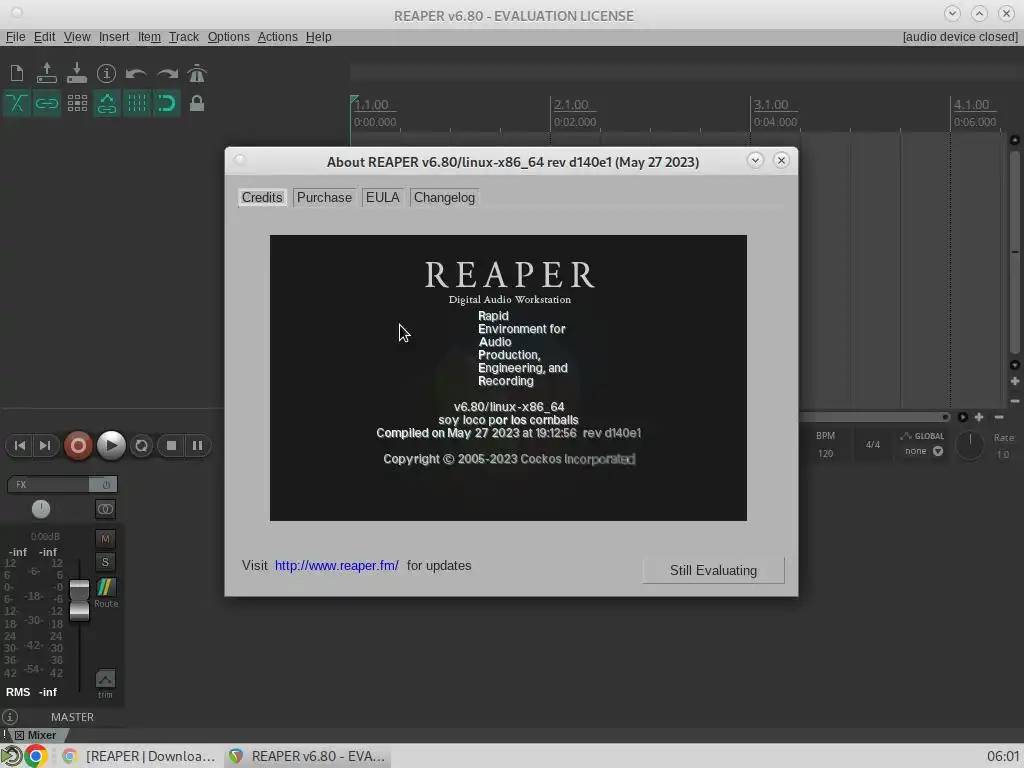Open the reaper.fm updates link
1024x768 pixels.
[336, 566]
